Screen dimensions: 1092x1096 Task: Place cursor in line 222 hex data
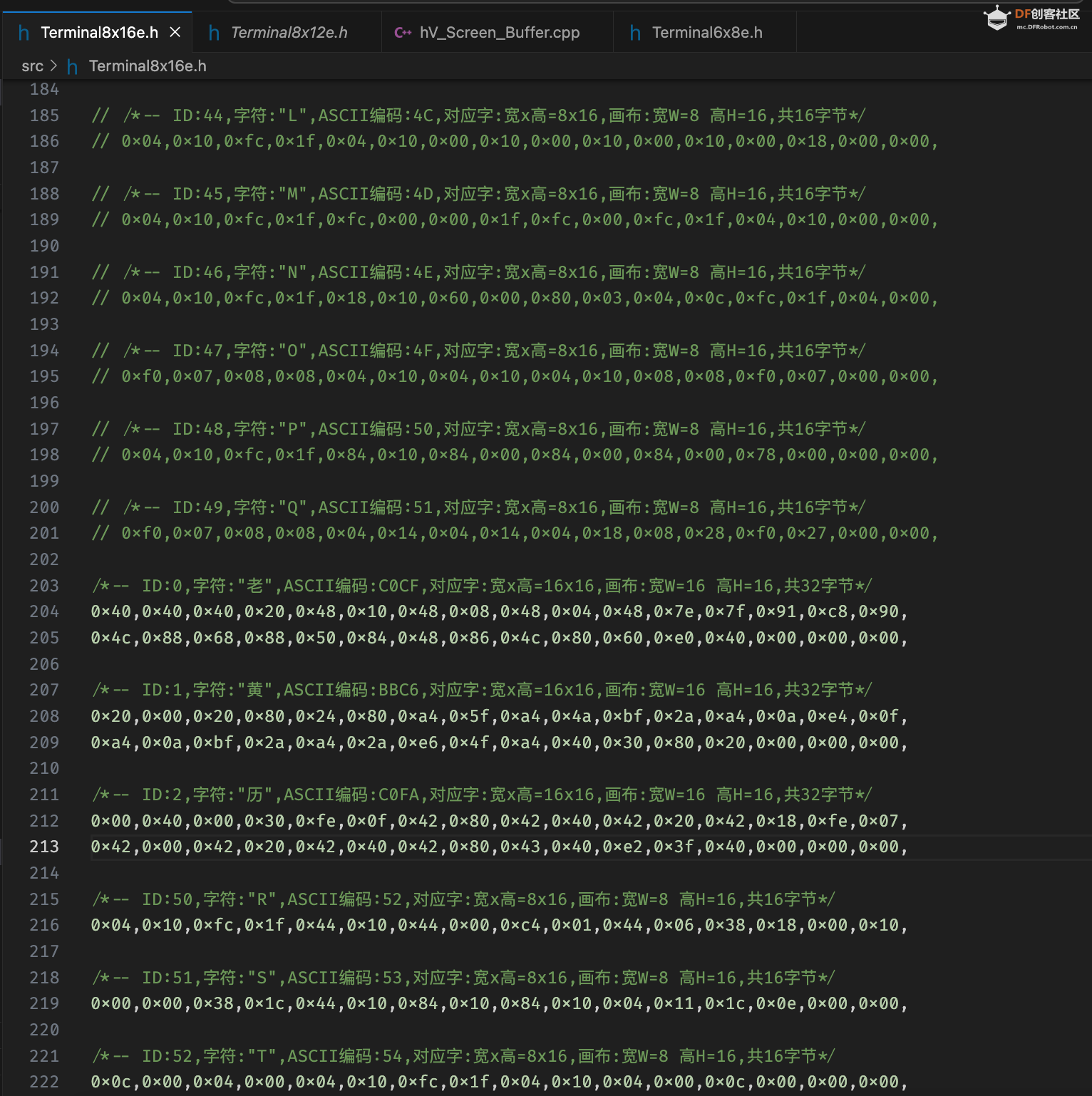pyautogui.click(x=500, y=1082)
